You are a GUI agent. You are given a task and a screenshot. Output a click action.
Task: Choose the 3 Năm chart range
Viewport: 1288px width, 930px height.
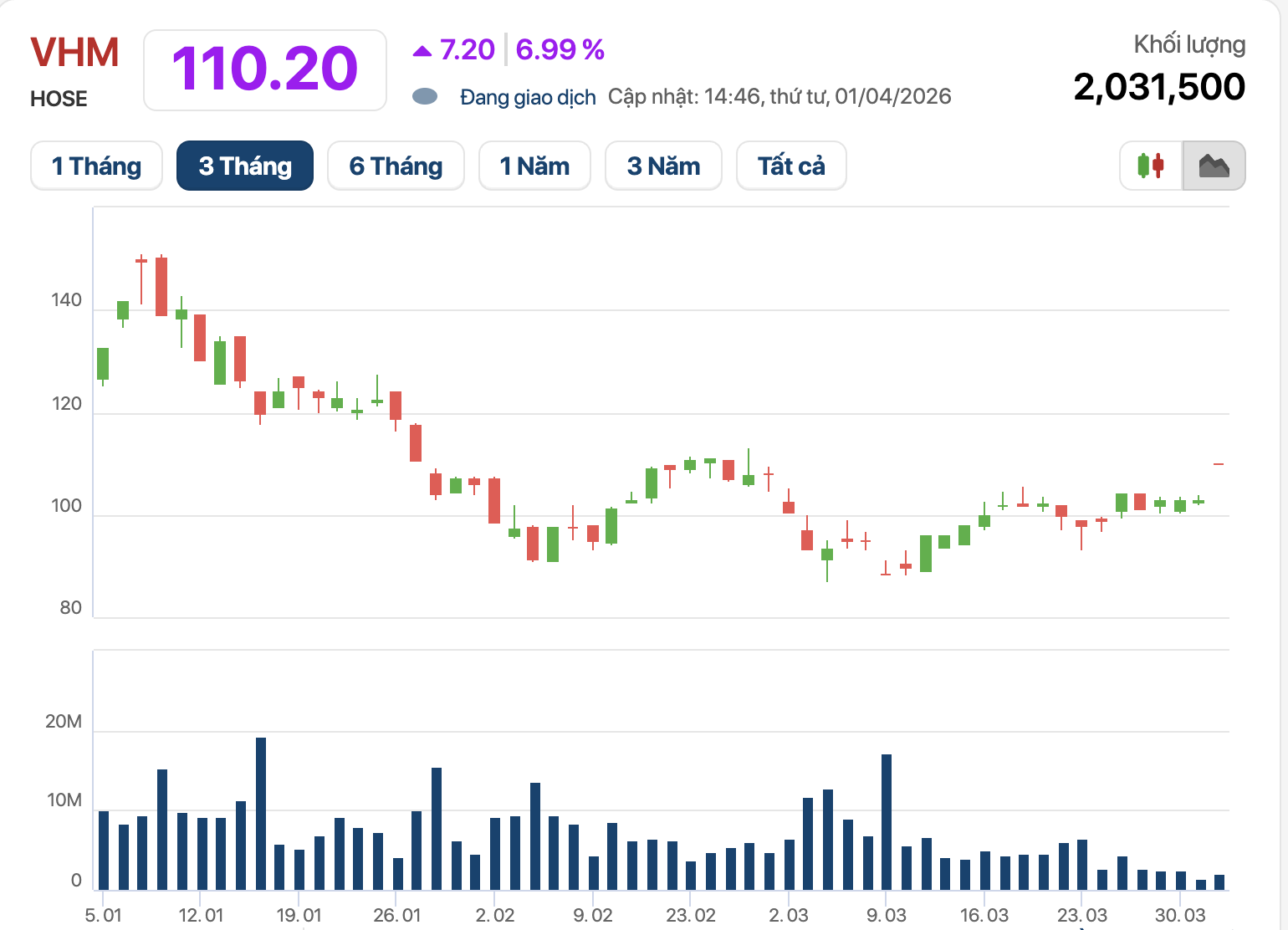663,166
